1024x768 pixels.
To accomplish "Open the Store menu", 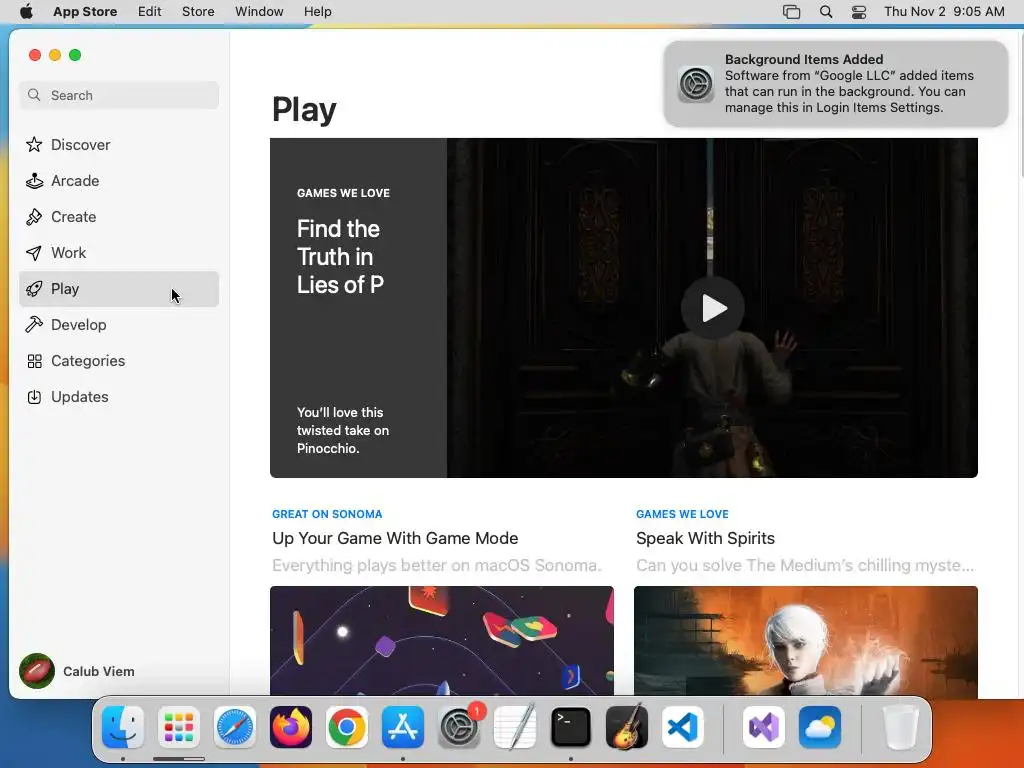I will (x=198, y=11).
